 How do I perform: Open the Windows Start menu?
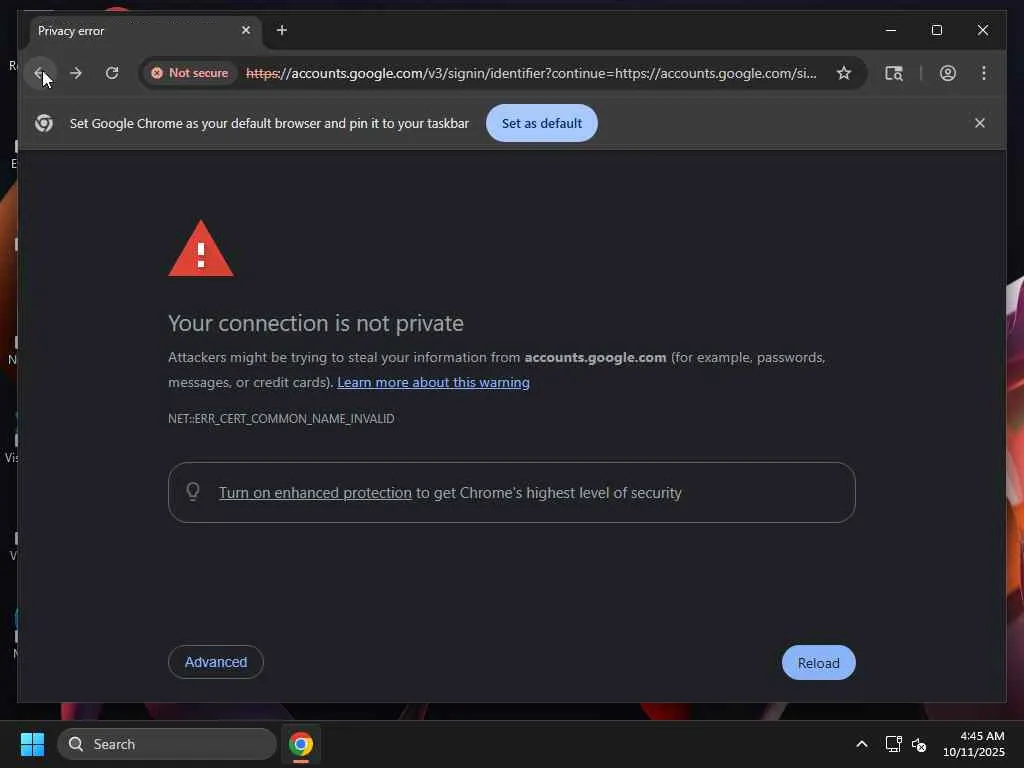(32, 744)
